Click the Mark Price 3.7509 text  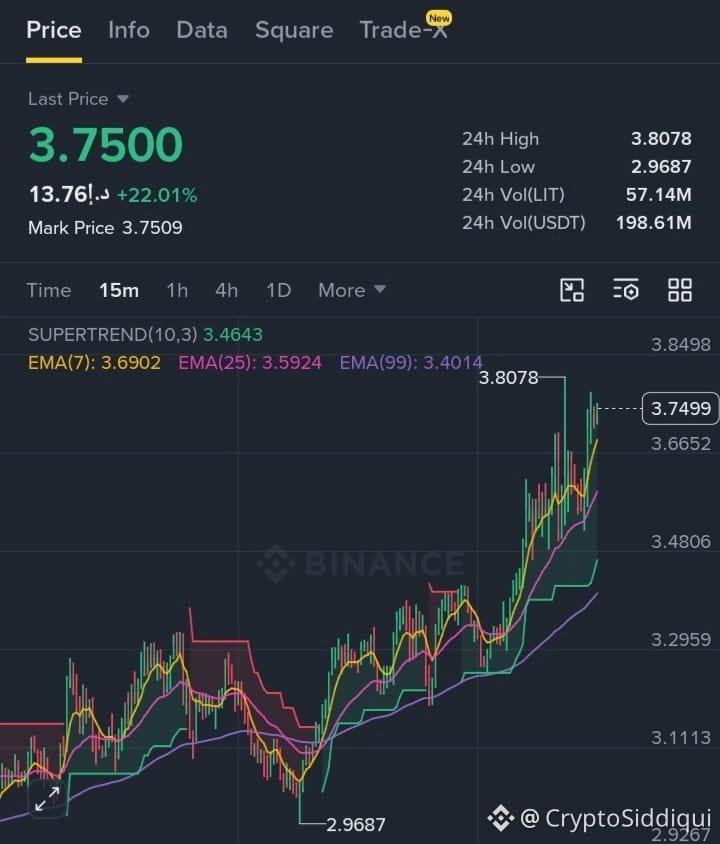click(x=105, y=228)
